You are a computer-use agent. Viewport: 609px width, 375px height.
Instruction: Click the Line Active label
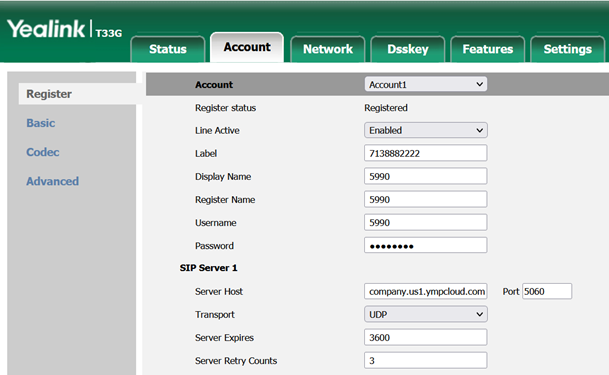pyautogui.click(x=217, y=130)
